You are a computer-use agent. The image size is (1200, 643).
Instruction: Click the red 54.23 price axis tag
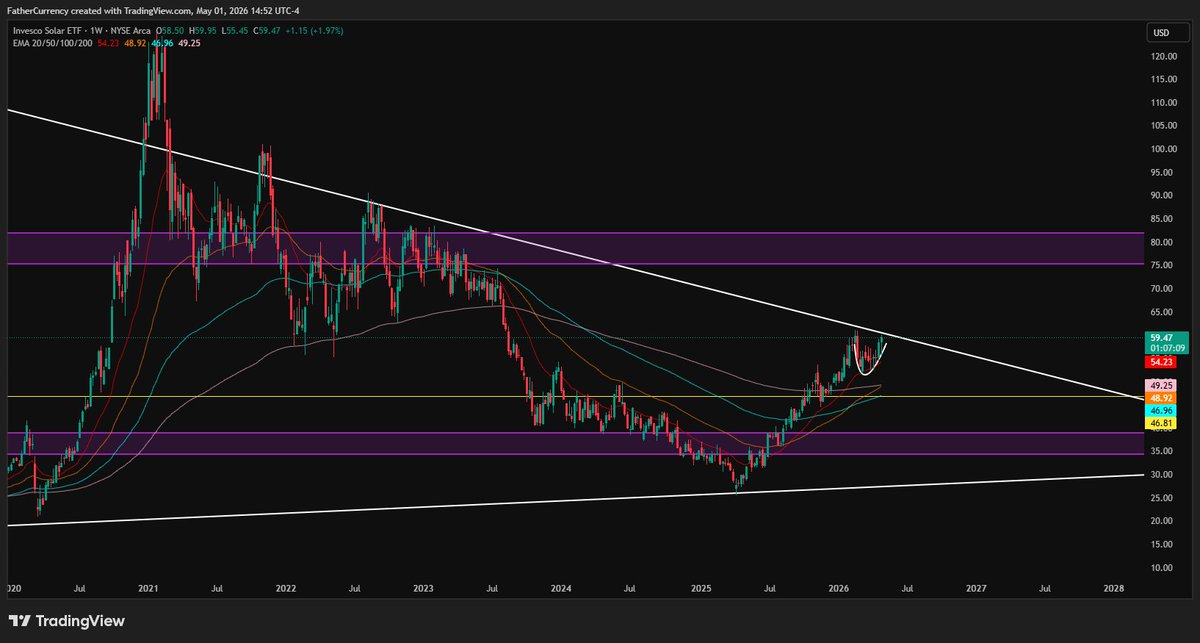click(x=1161, y=362)
